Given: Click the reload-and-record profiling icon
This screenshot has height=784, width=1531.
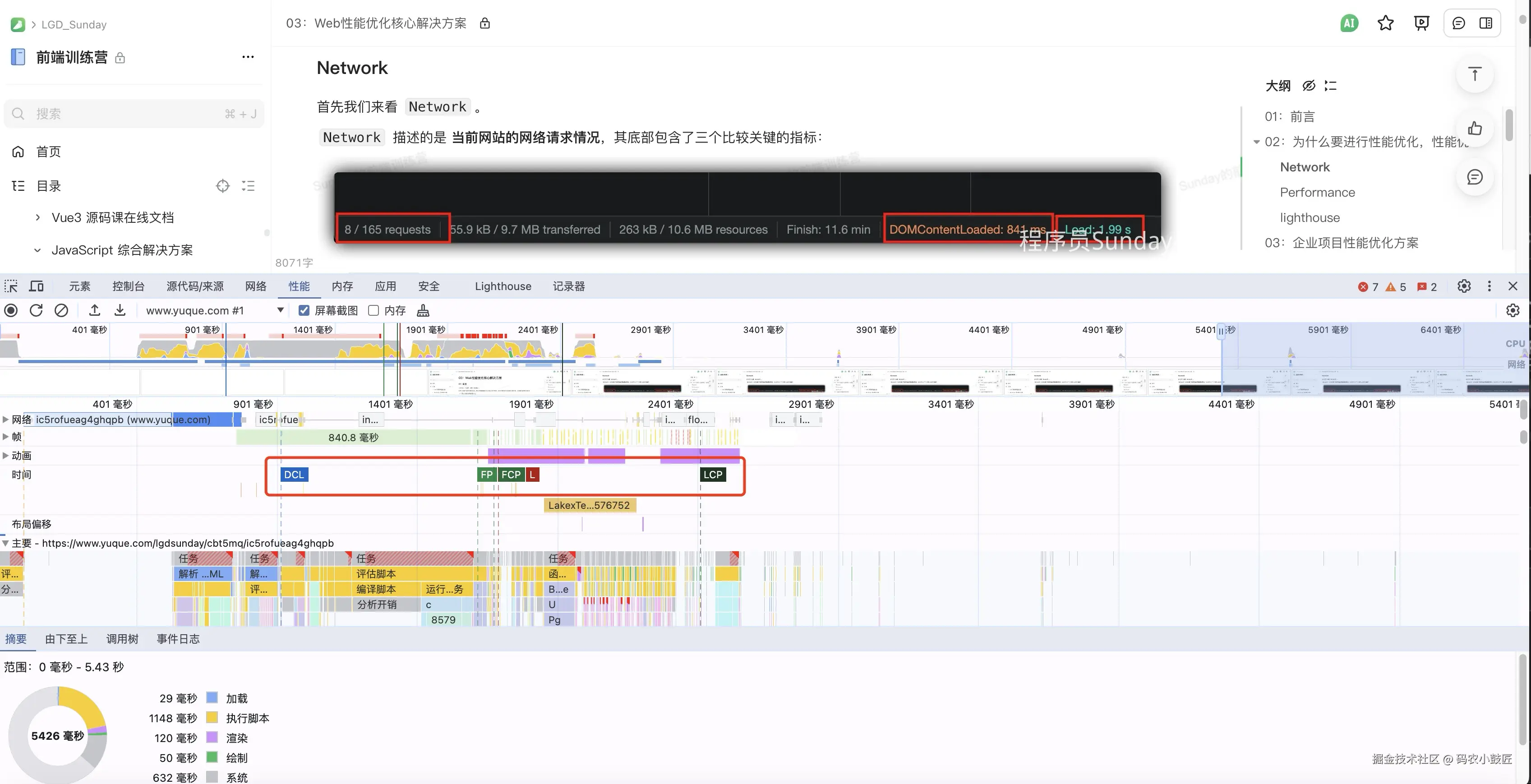Looking at the screenshot, I should click(x=36, y=310).
